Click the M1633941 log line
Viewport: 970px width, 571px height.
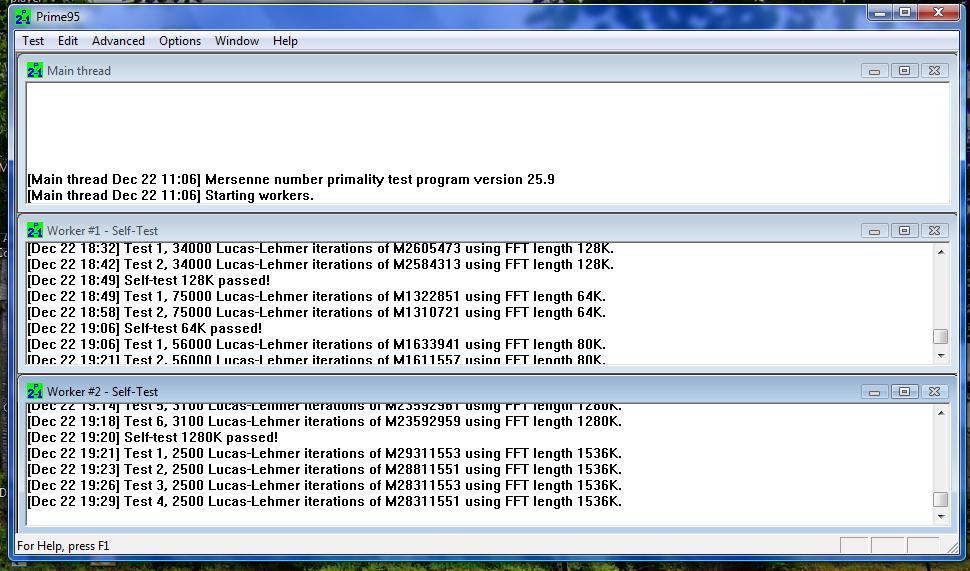tap(316, 345)
